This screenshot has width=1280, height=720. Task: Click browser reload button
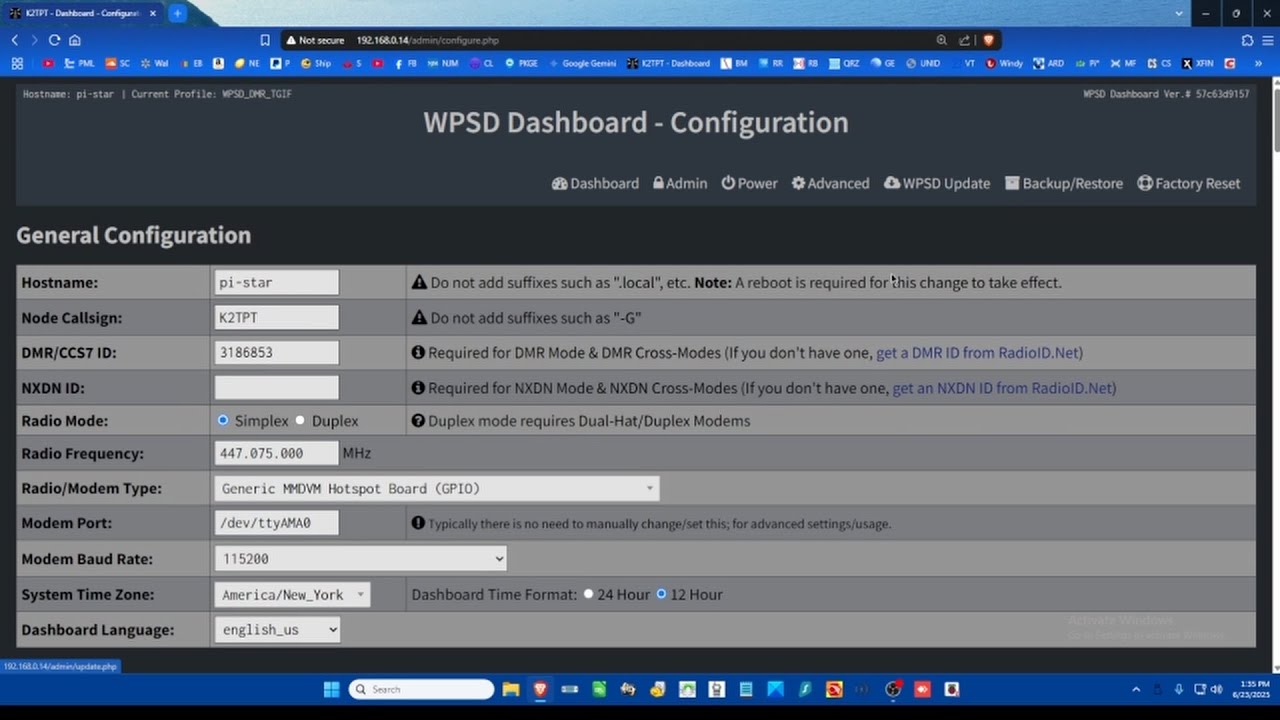[54, 40]
